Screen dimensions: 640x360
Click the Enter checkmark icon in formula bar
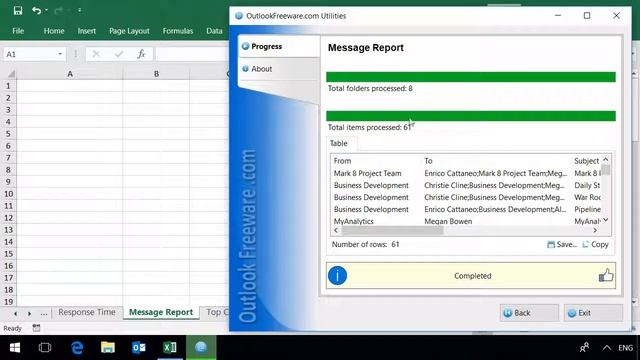tap(119, 54)
